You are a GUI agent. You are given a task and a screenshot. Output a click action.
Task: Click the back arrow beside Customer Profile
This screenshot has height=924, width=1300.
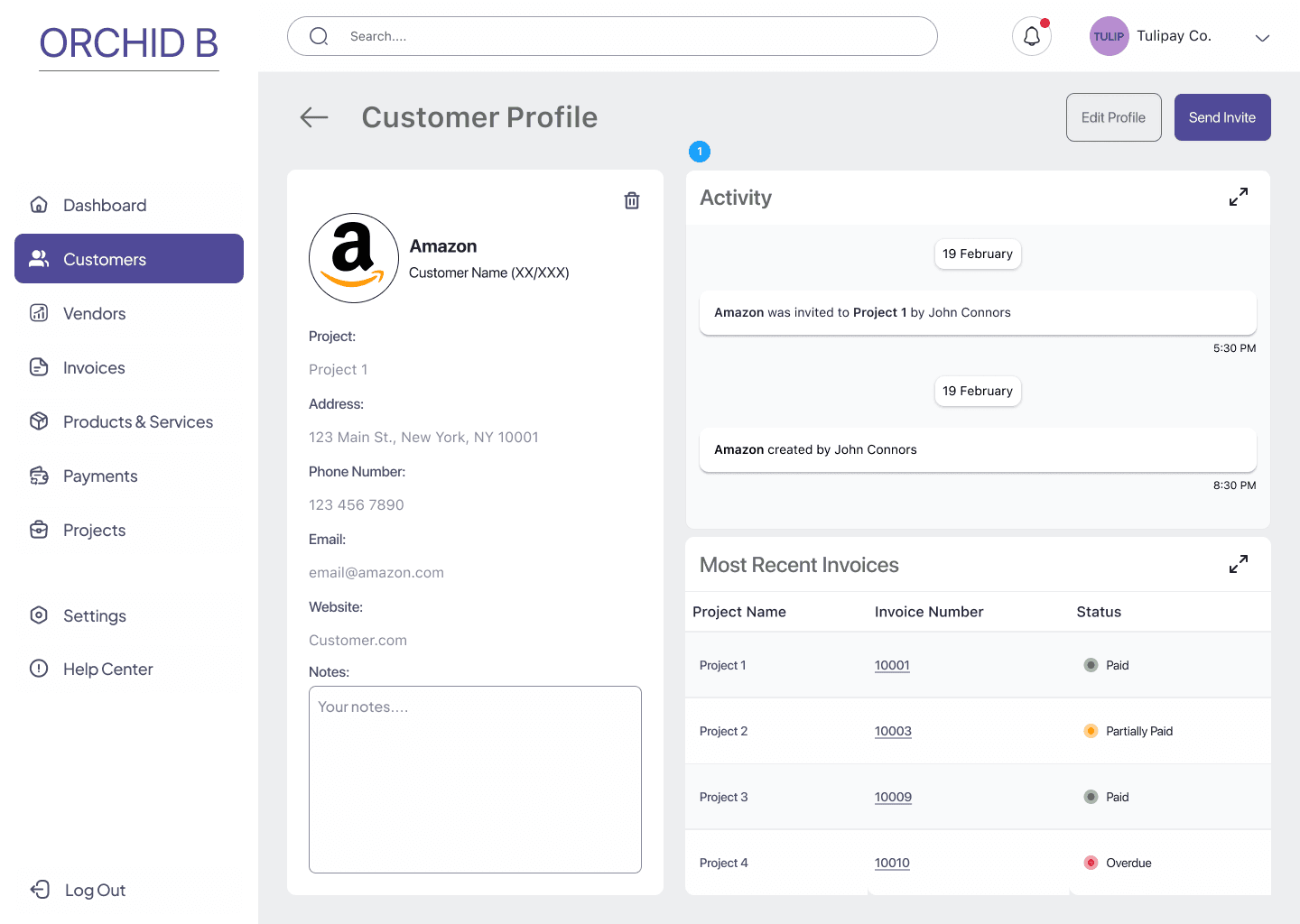point(314,117)
